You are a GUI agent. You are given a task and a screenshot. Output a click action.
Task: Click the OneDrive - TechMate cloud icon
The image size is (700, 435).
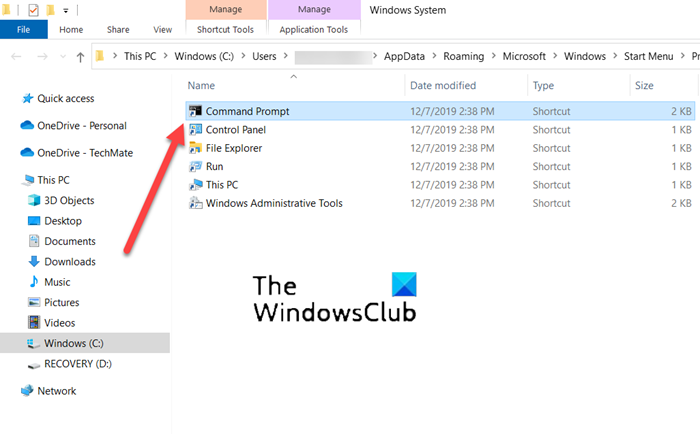[27, 153]
